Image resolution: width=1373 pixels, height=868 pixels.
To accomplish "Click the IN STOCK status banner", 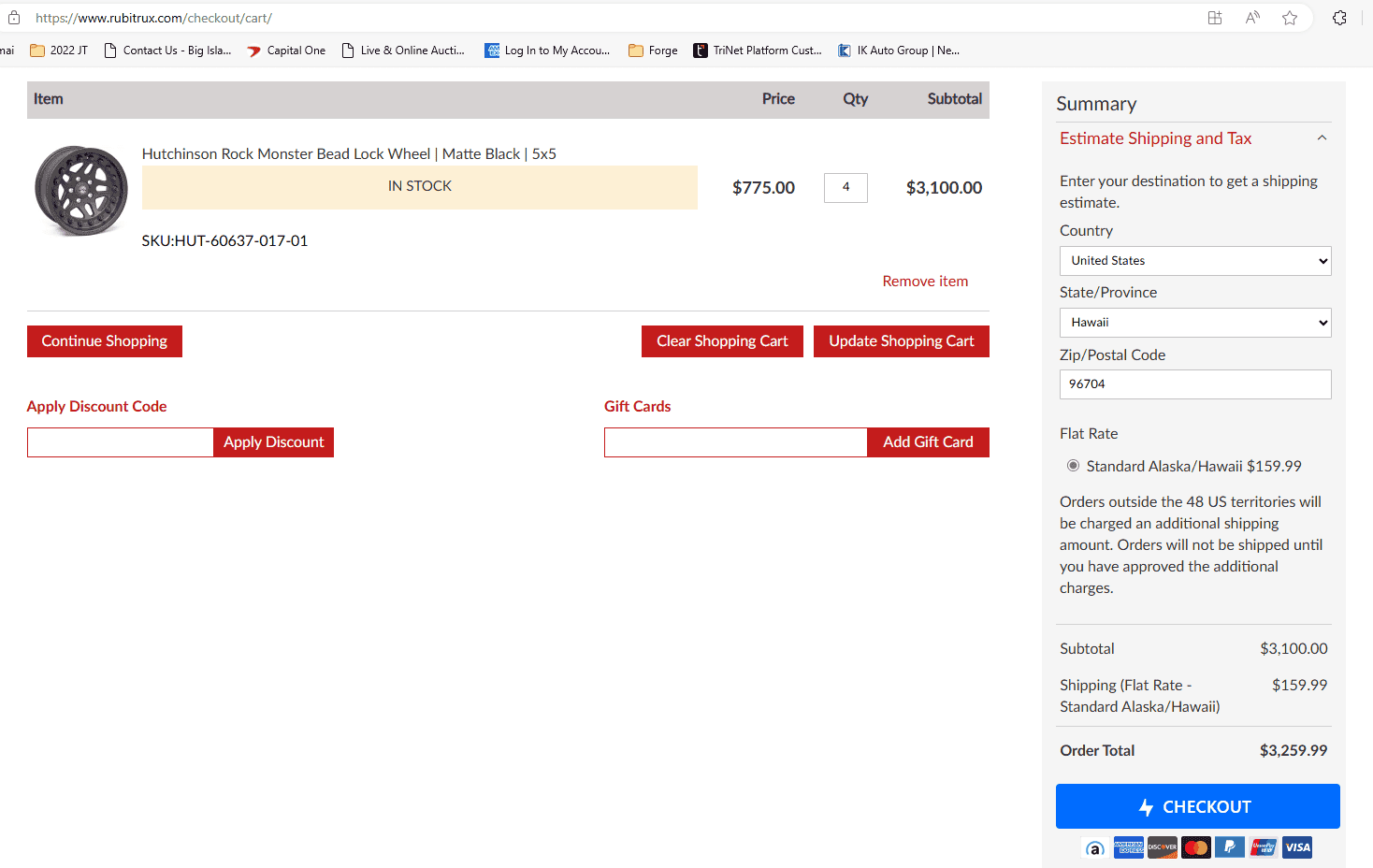I will (x=420, y=187).
